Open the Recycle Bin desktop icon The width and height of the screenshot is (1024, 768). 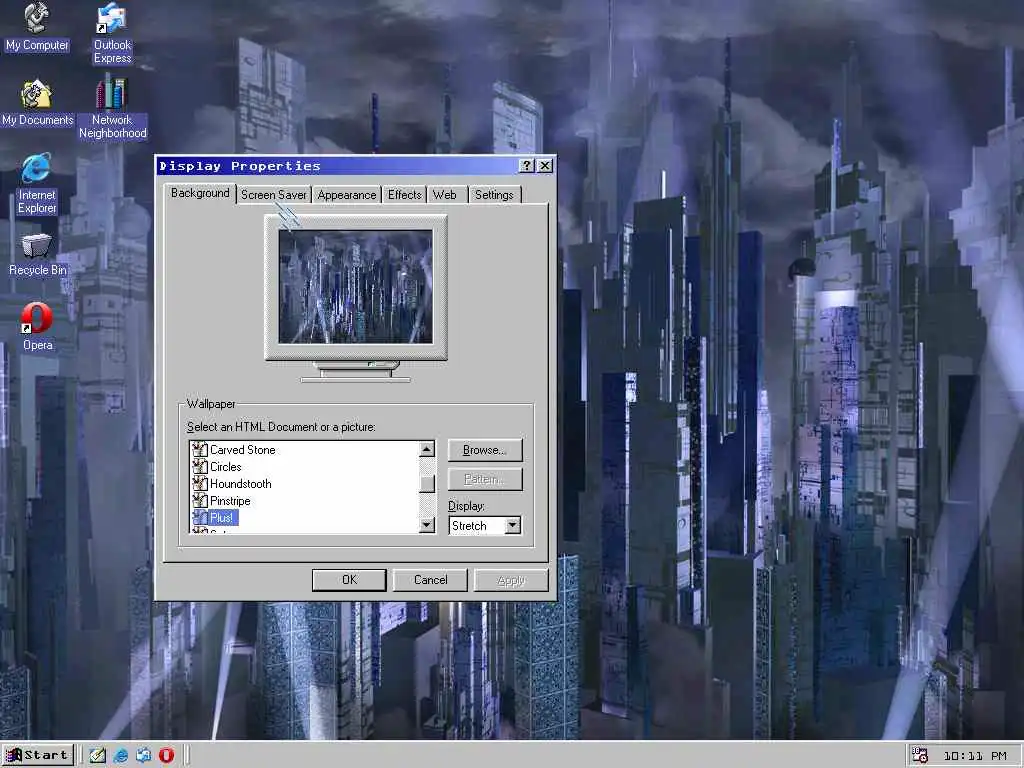(x=37, y=255)
